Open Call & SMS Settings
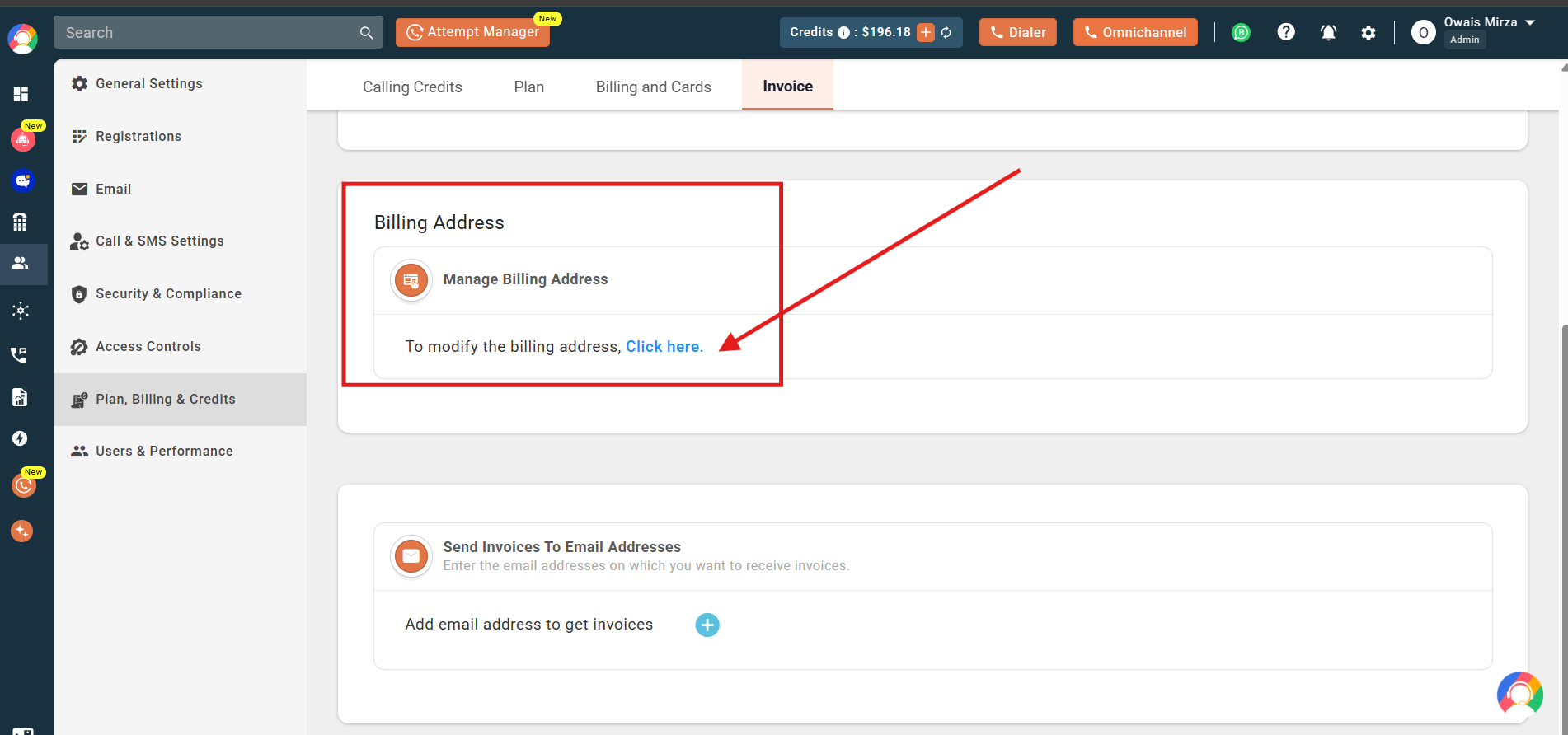Viewport: 1568px width, 735px height. [x=180, y=241]
